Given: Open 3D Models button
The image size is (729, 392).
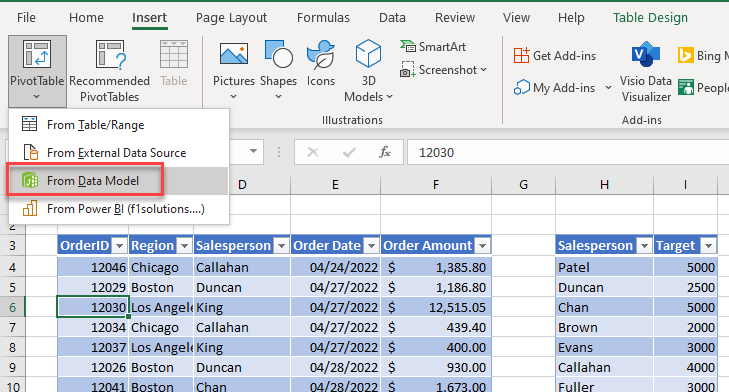Looking at the screenshot, I should click(x=368, y=71).
